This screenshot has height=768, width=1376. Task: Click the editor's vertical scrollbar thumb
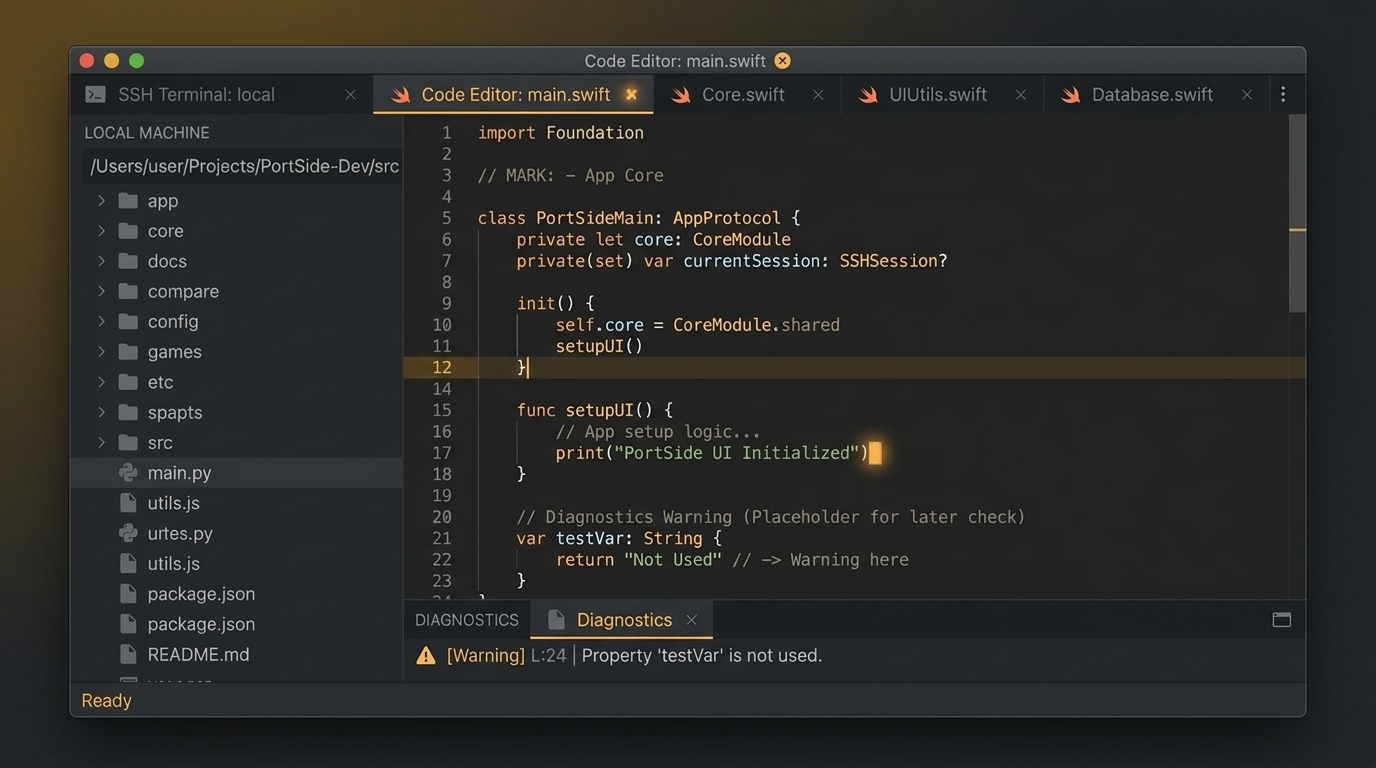[1297, 213]
